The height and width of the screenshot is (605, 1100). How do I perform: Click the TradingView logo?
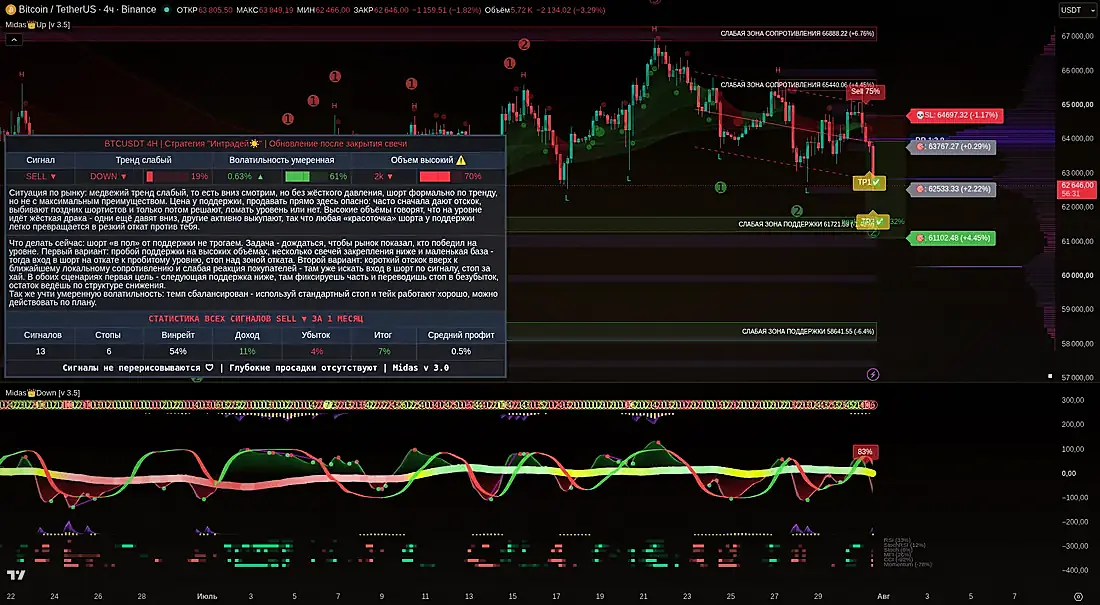click(16, 576)
